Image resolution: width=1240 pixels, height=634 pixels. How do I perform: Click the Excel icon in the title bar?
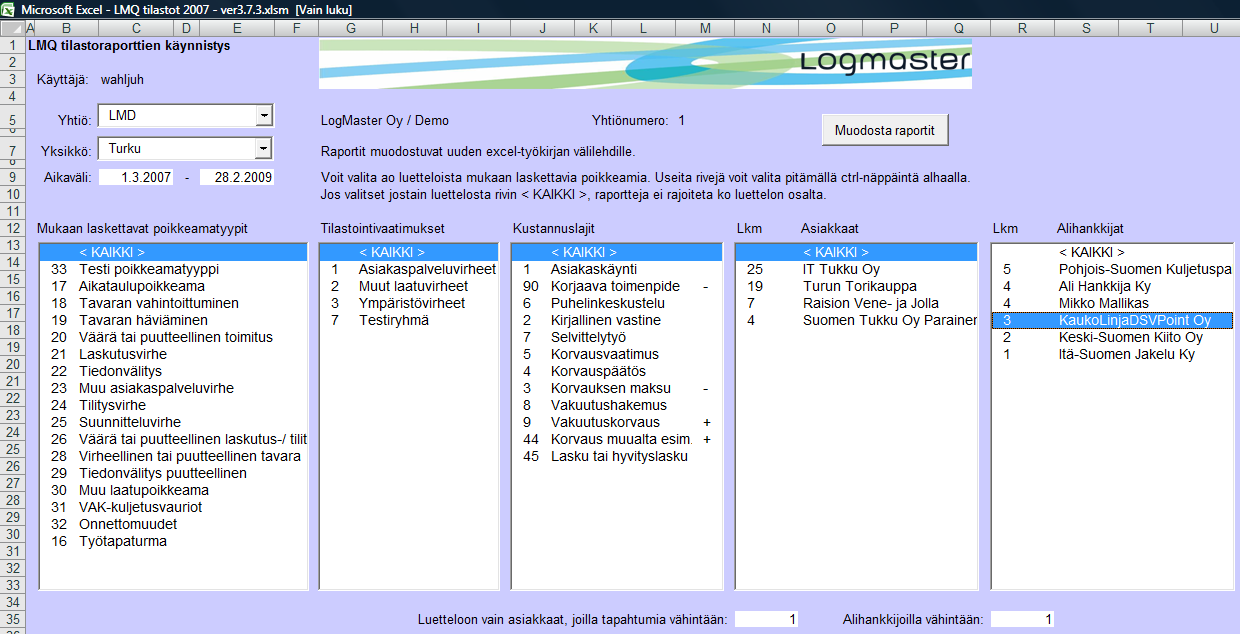[x=9, y=9]
